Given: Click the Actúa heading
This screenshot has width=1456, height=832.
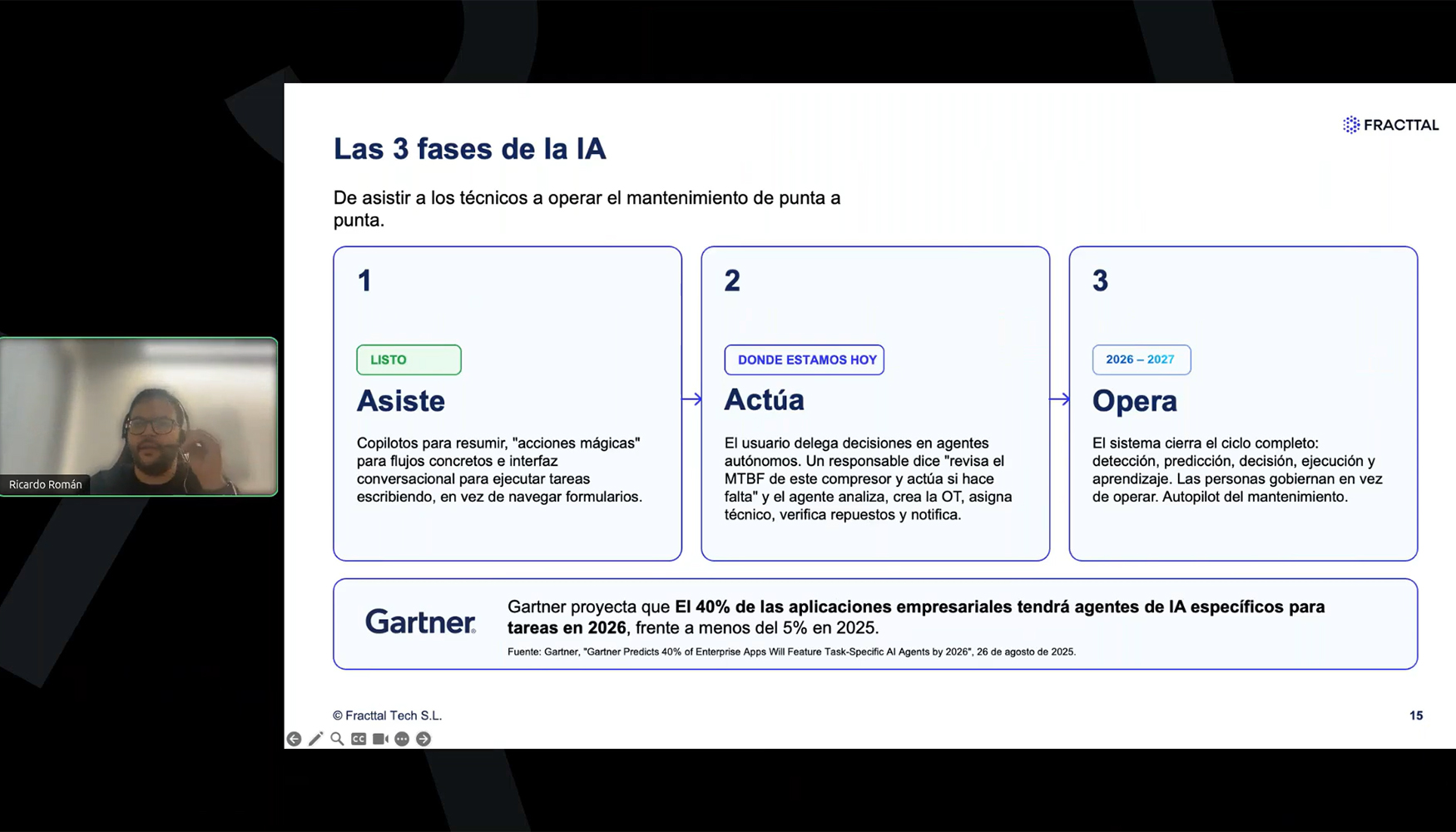Looking at the screenshot, I should (764, 399).
